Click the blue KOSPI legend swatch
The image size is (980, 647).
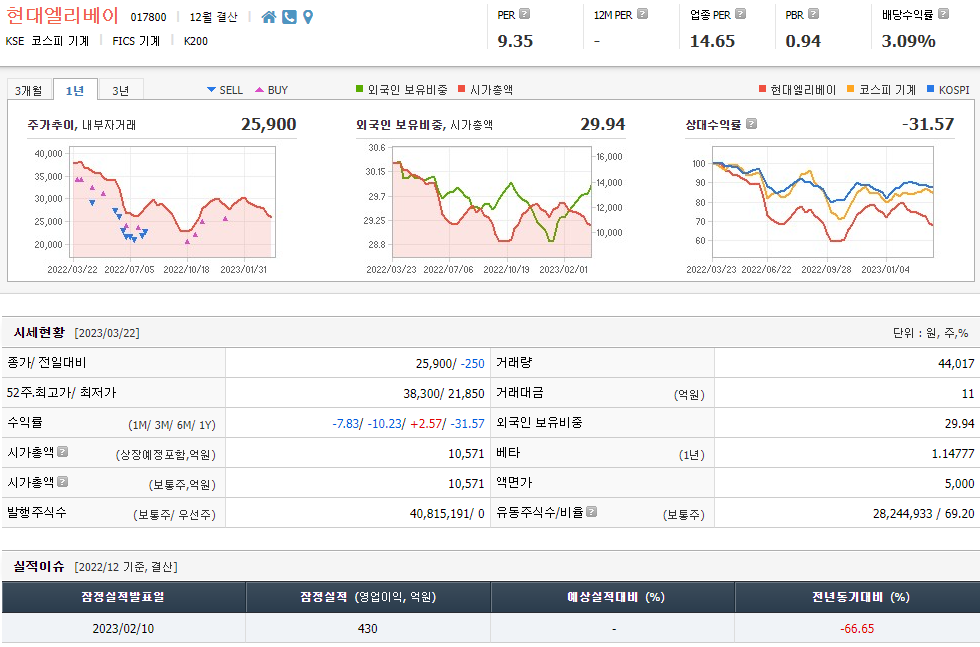[x=931, y=89]
